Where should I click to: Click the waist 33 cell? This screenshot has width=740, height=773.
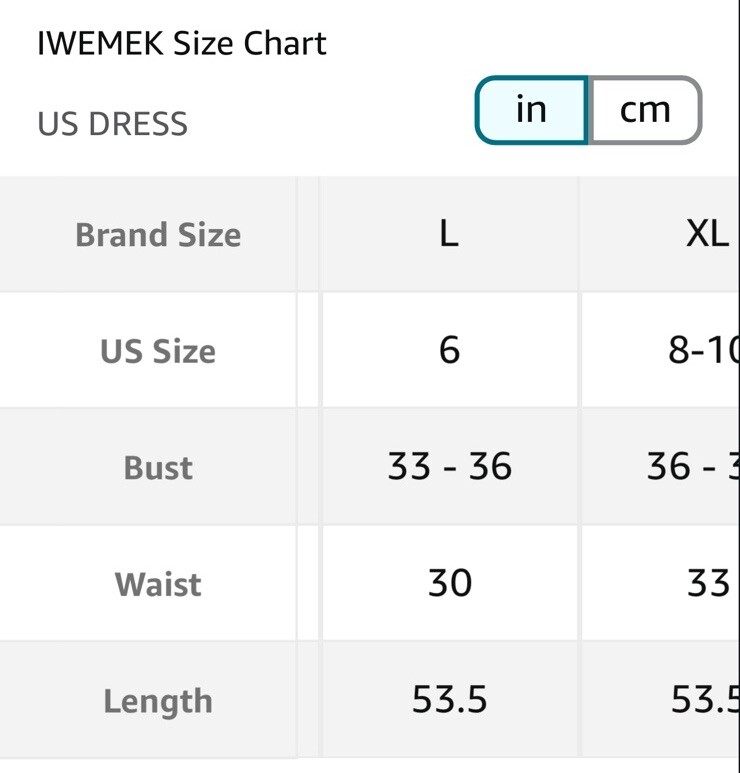(x=660, y=583)
